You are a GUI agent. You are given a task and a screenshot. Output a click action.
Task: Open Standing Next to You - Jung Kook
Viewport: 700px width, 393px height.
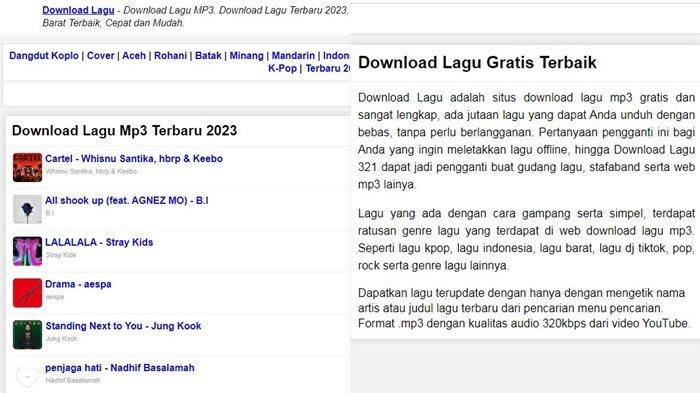[x=123, y=326]
